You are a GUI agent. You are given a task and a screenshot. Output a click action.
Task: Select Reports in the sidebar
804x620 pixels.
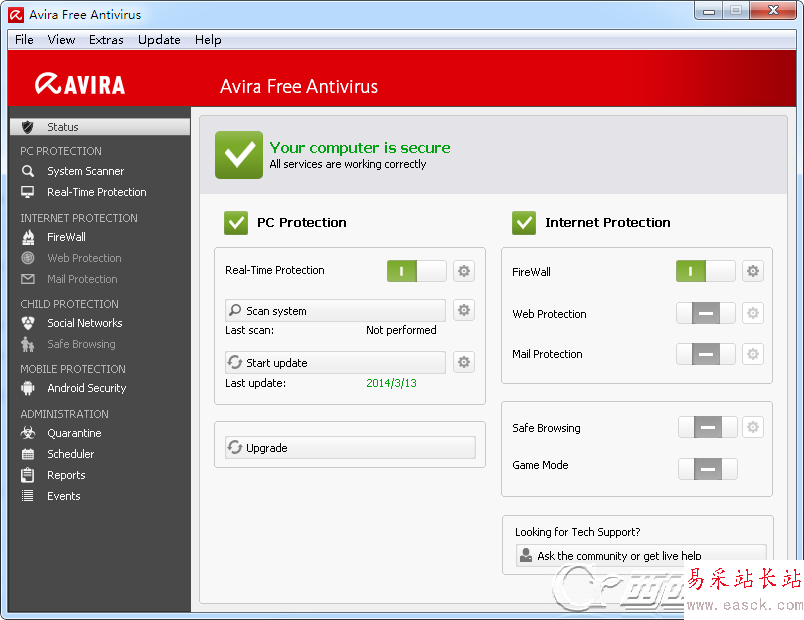click(x=66, y=475)
